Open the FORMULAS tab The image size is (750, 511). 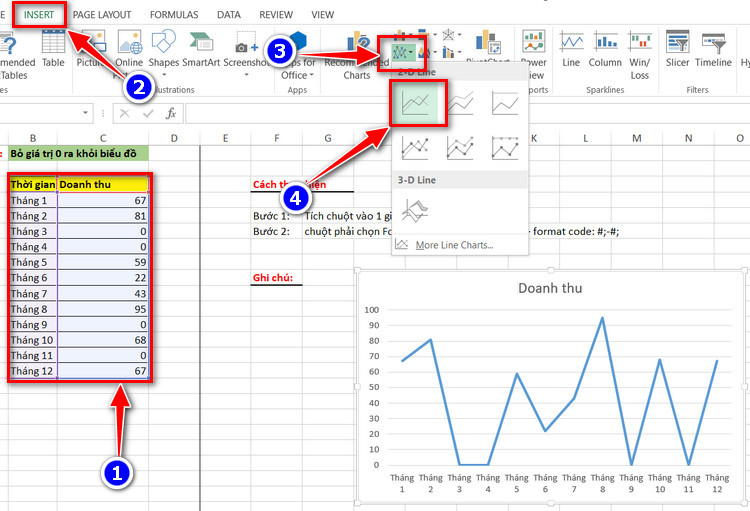[174, 15]
